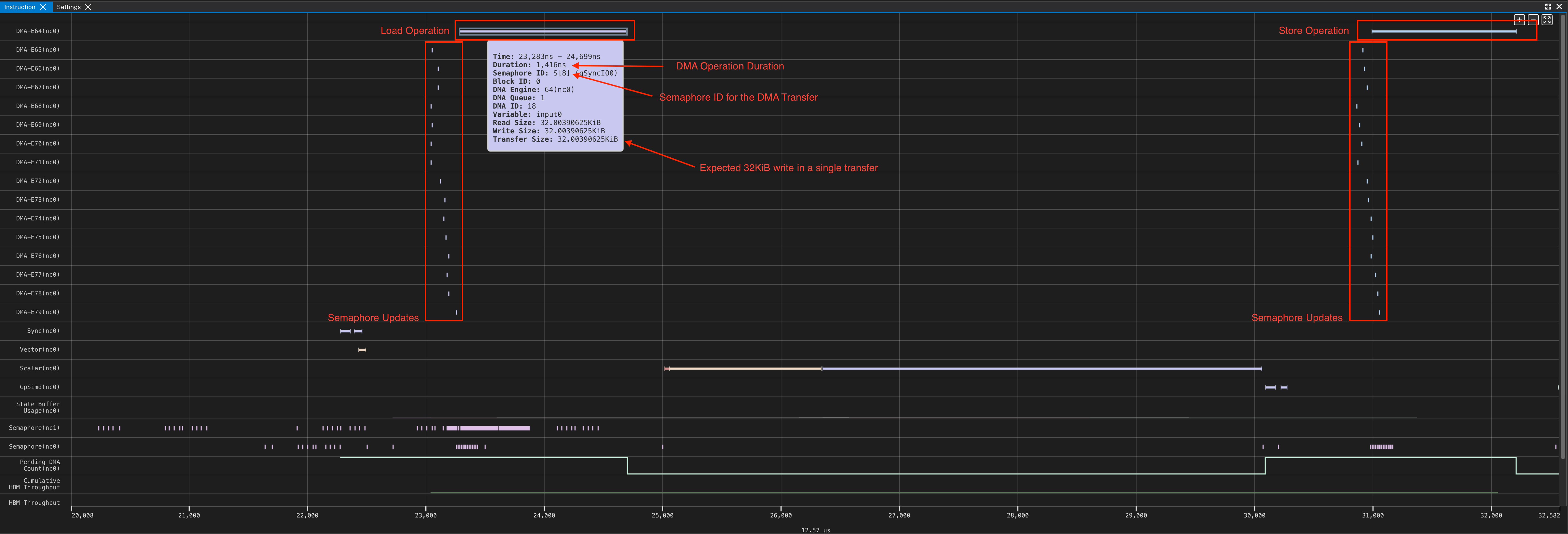This screenshot has width=1568, height=534.
Task: Click the Store Operation bar on DMA-E64 row
Action: [1418, 30]
